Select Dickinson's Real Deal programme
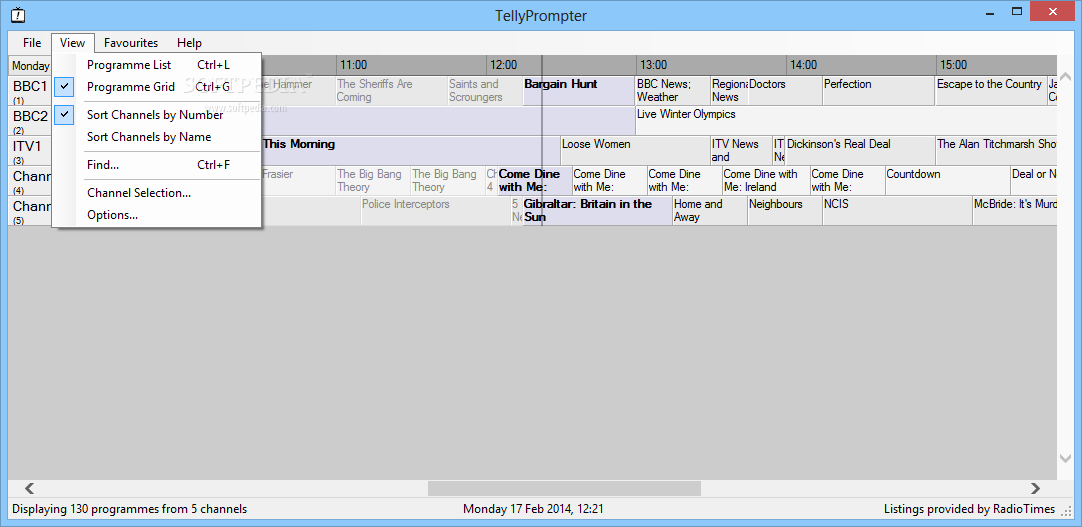This screenshot has width=1082, height=527. 860,150
